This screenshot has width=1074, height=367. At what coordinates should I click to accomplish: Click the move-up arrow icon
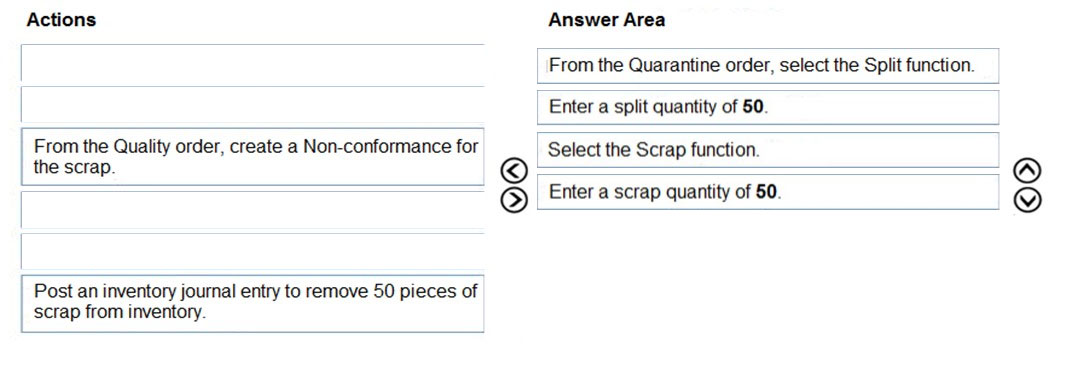tap(1029, 170)
